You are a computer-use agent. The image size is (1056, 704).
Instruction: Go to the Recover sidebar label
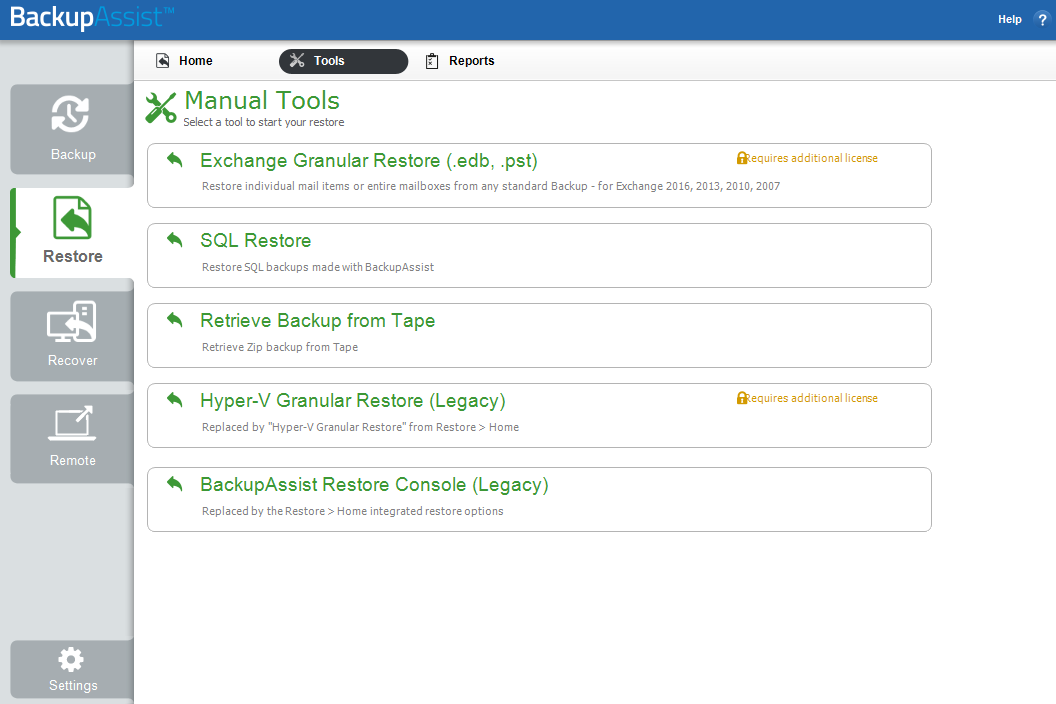pyautogui.click(x=73, y=360)
